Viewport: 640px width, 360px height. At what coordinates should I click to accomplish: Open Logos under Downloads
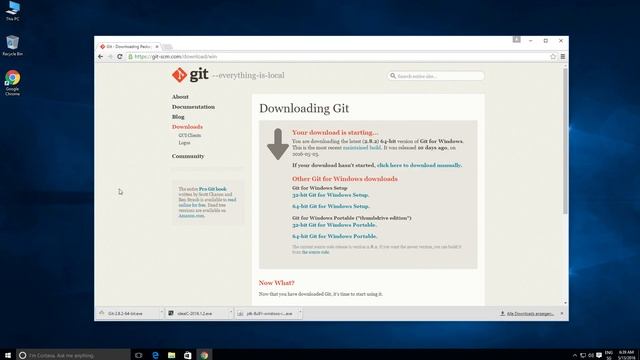pyautogui.click(x=184, y=143)
